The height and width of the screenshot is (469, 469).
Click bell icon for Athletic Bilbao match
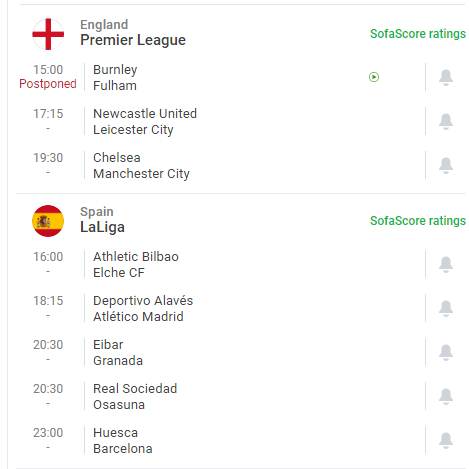[x=446, y=264]
